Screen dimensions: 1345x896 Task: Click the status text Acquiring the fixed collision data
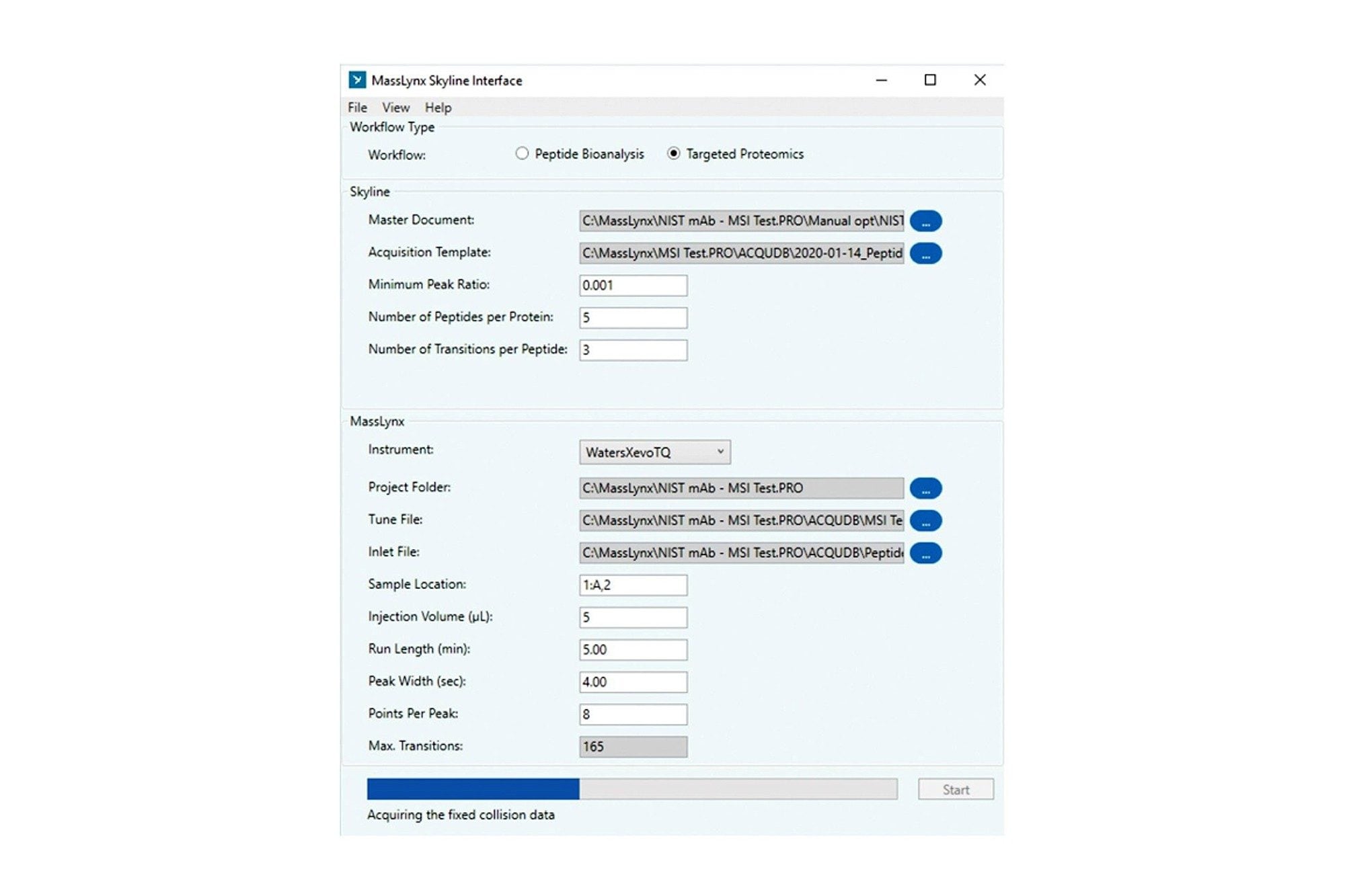[x=461, y=815]
